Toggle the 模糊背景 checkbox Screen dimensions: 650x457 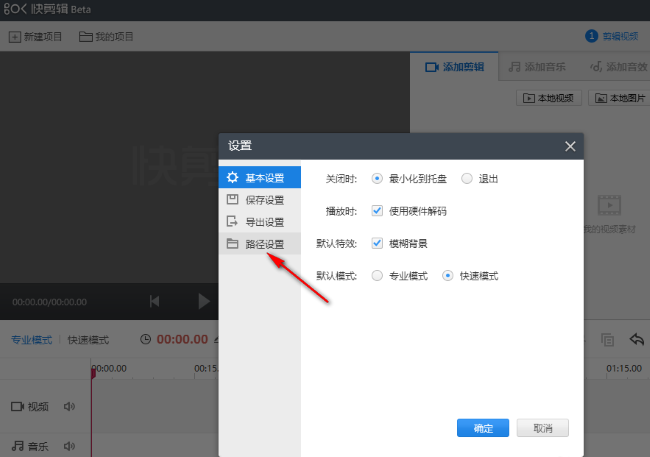point(377,243)
